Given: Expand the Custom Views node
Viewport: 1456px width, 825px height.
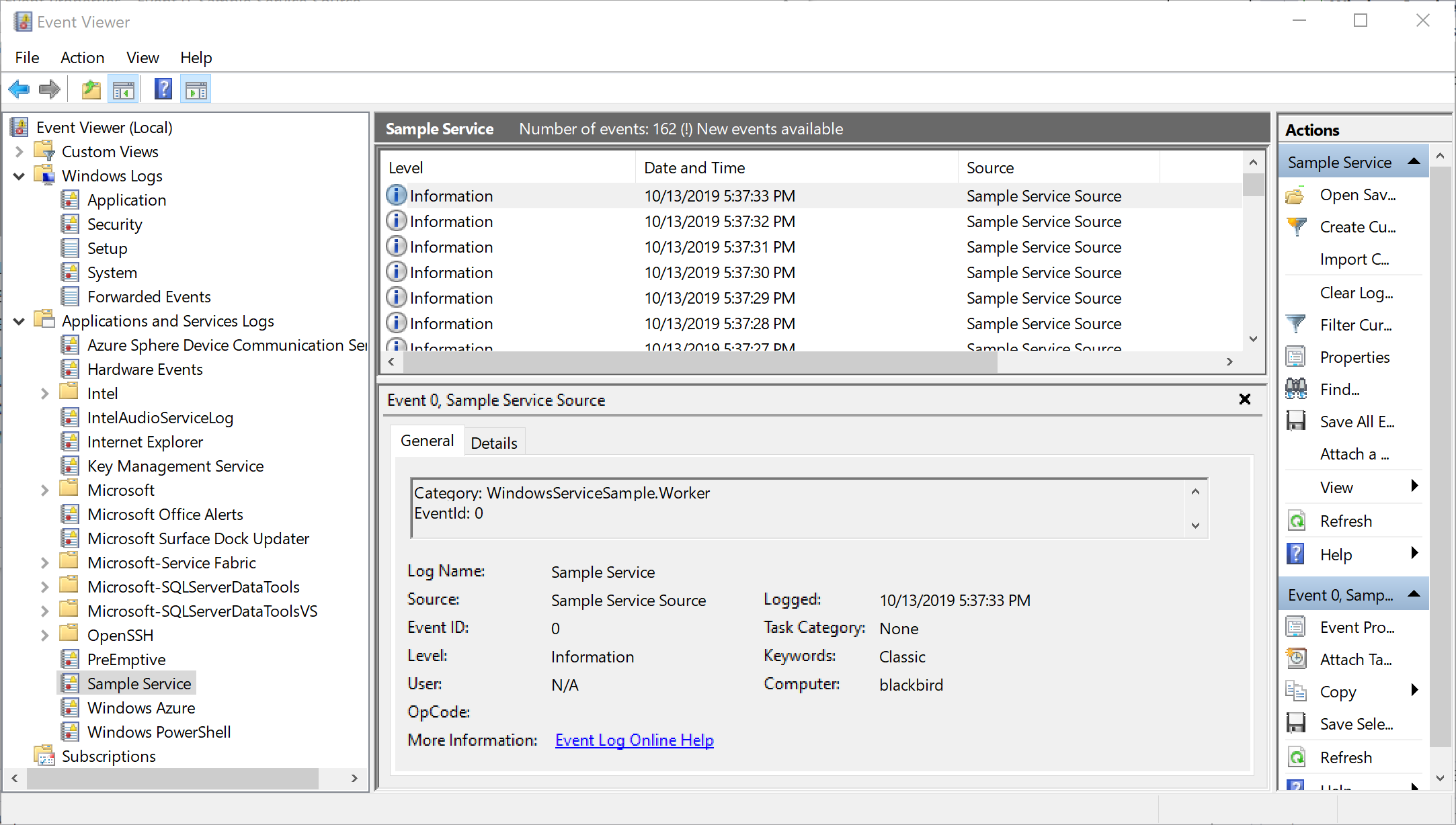Looking at the screenshot, I should 19,152.
